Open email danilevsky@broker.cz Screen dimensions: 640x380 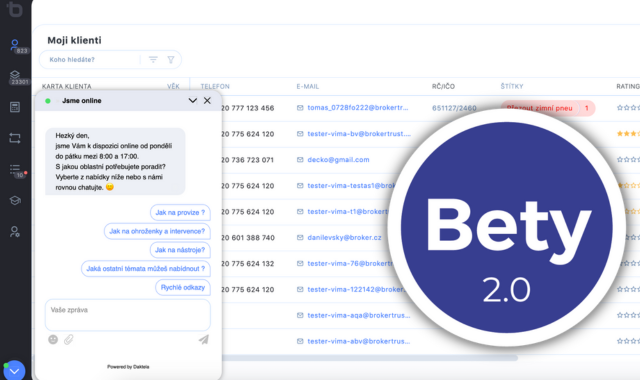pyautogui.click(x=344, y=238)
